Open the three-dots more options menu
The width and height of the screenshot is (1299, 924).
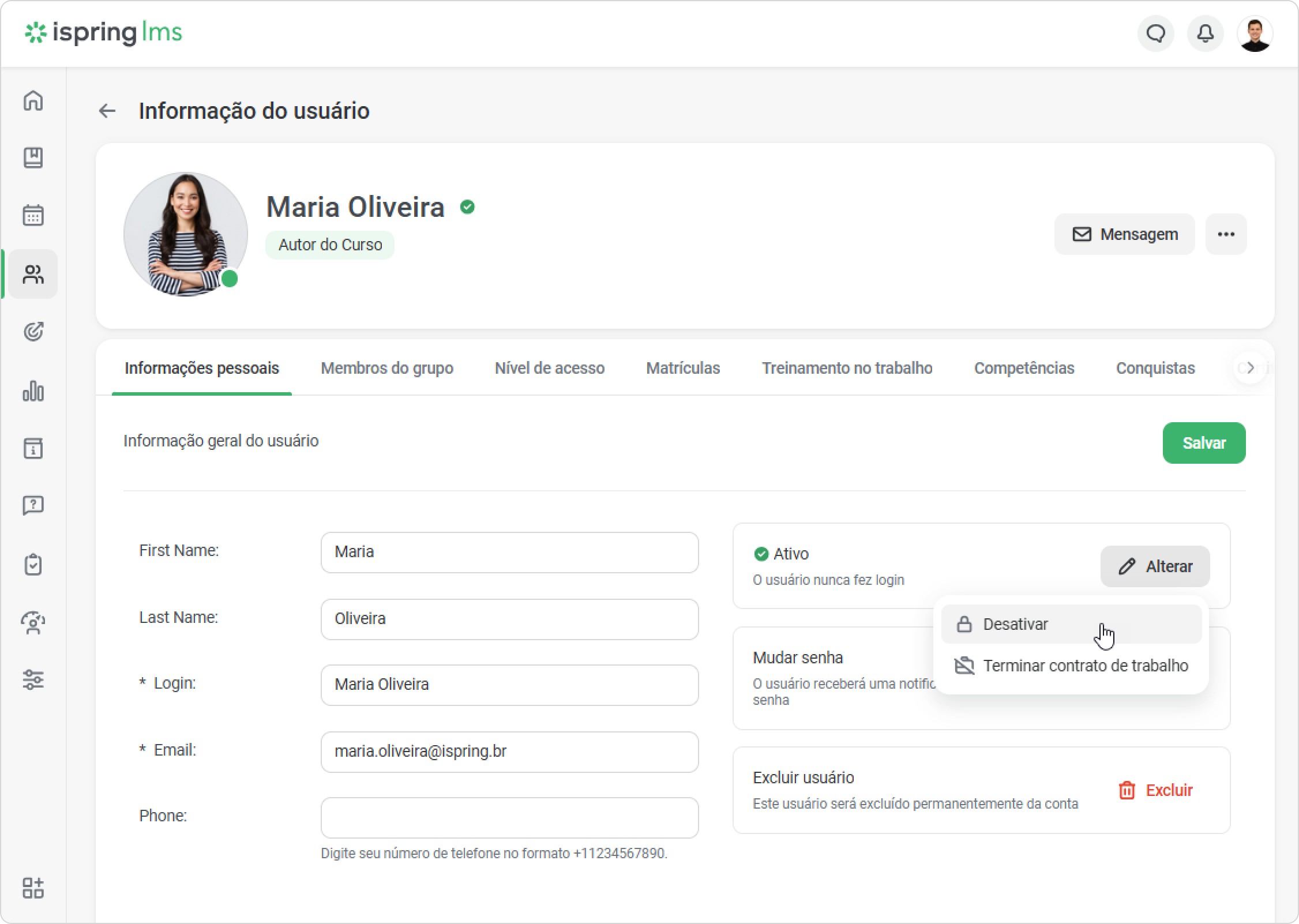[x=1226, y=234]
